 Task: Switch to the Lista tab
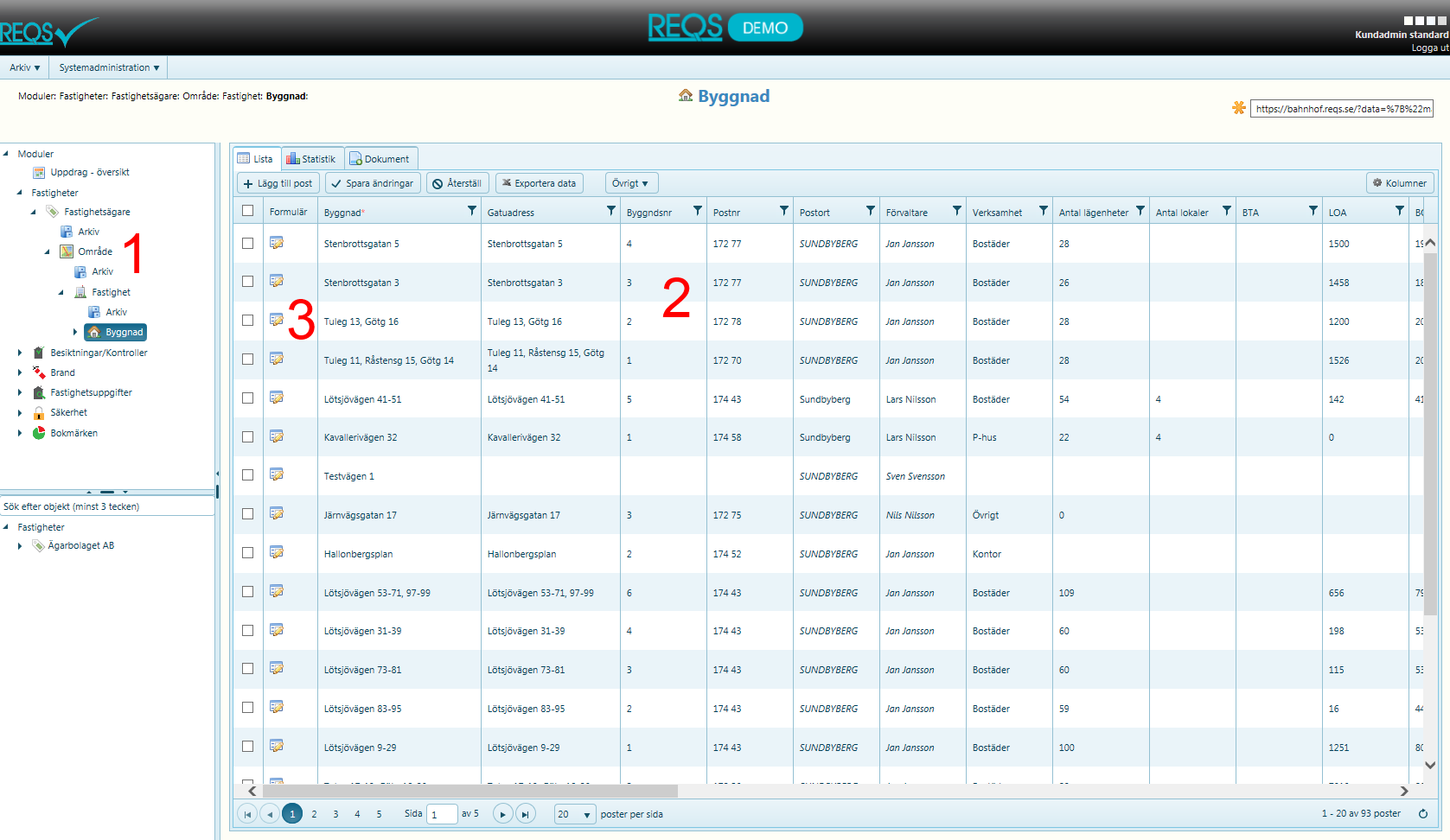[x=256, y=159]
